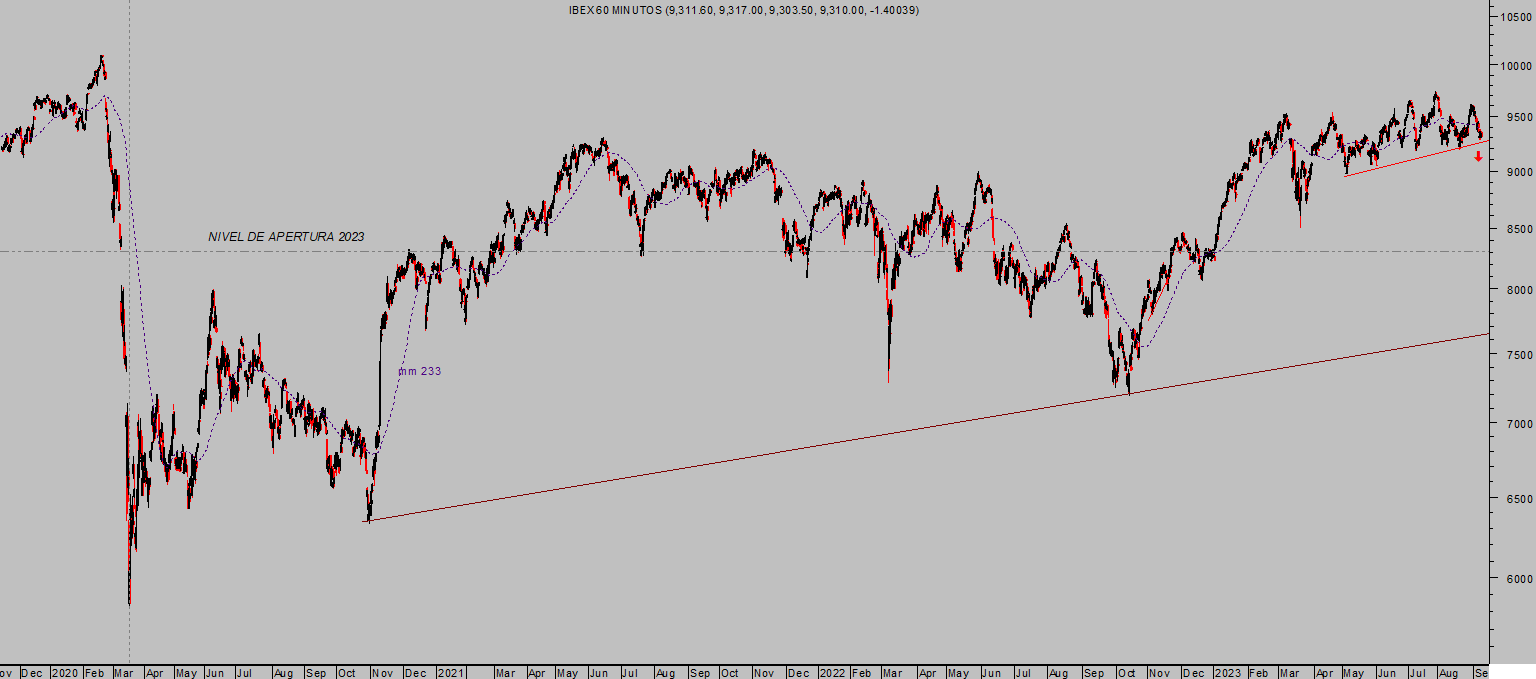The height and width of the screenshot is (679, 1536).
Task: Click the 2022 year label on time axis
Action: pyautogui.click(x=832, y=672)
